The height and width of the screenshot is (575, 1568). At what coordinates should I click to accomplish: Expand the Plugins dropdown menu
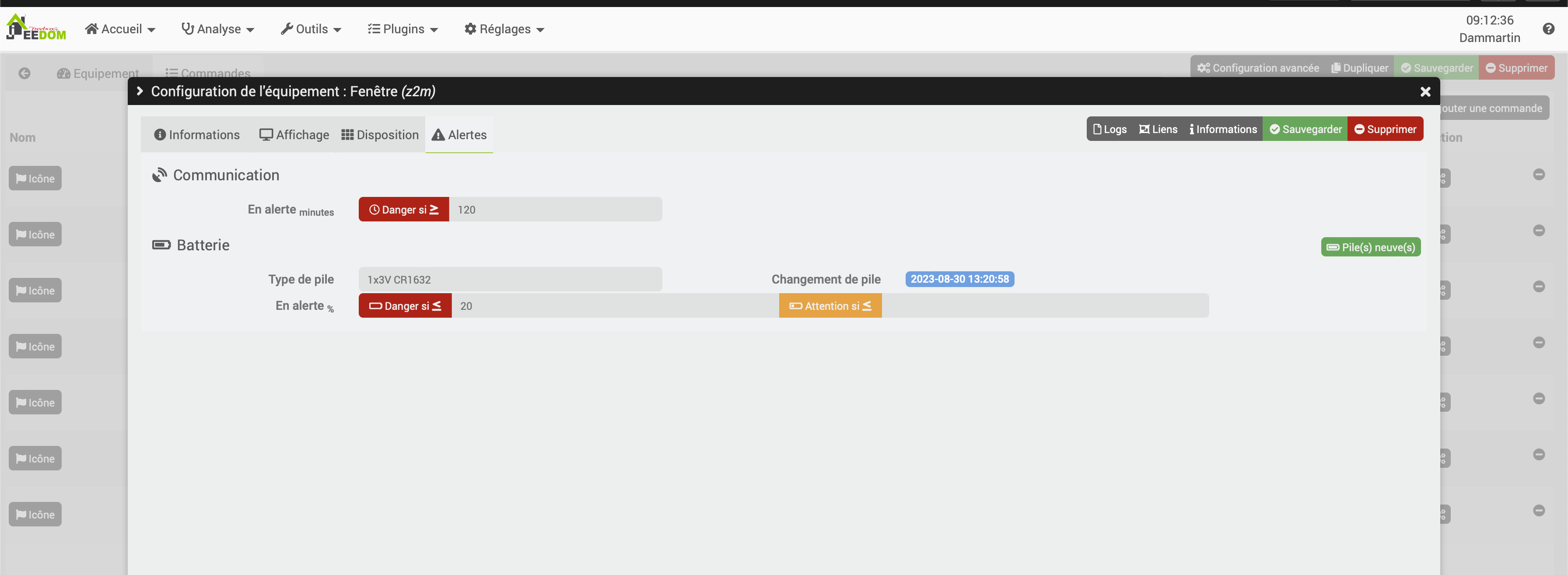coord(402,29)
